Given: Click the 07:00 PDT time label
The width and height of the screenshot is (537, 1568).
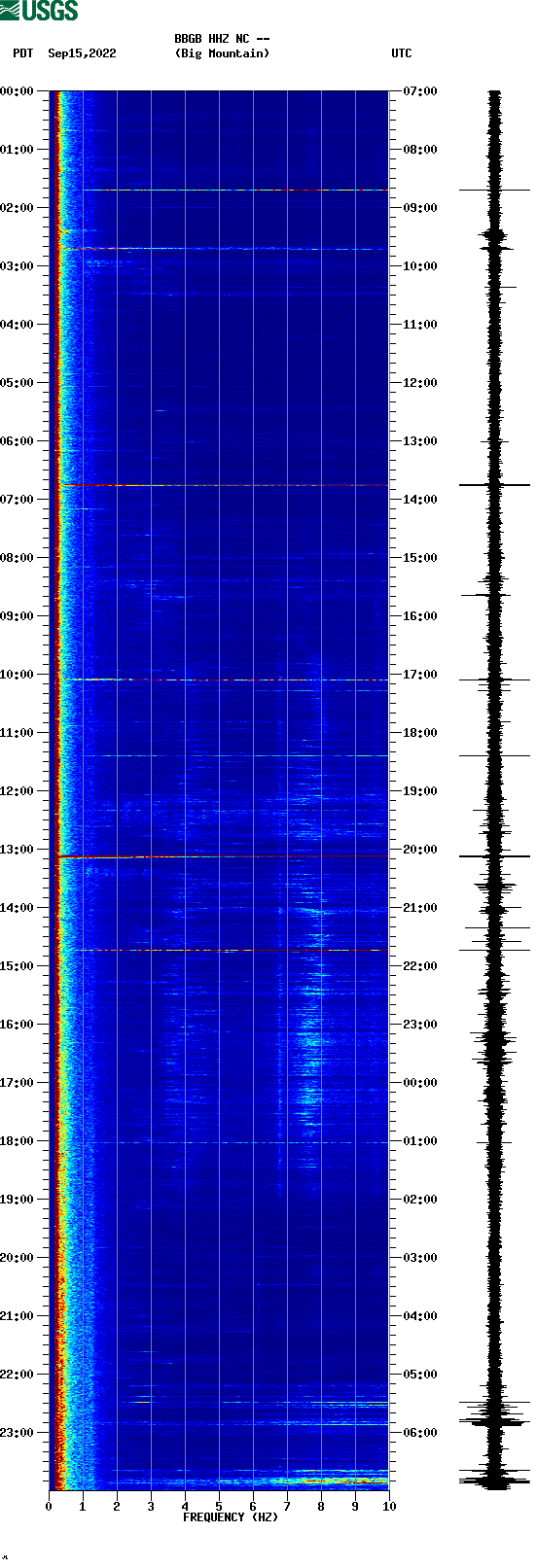Looking at the screenshot, I should [x=18, y=500].
